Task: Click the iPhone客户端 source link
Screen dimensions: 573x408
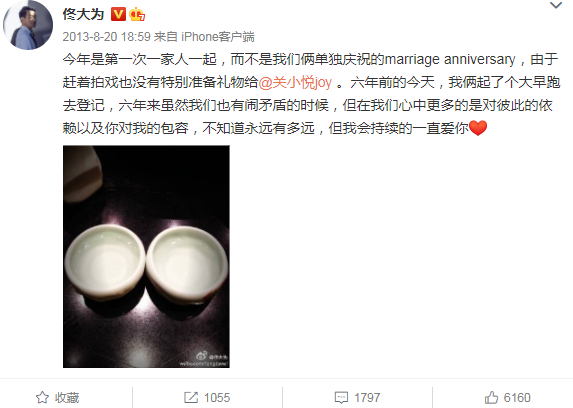Action: [217, 37]
